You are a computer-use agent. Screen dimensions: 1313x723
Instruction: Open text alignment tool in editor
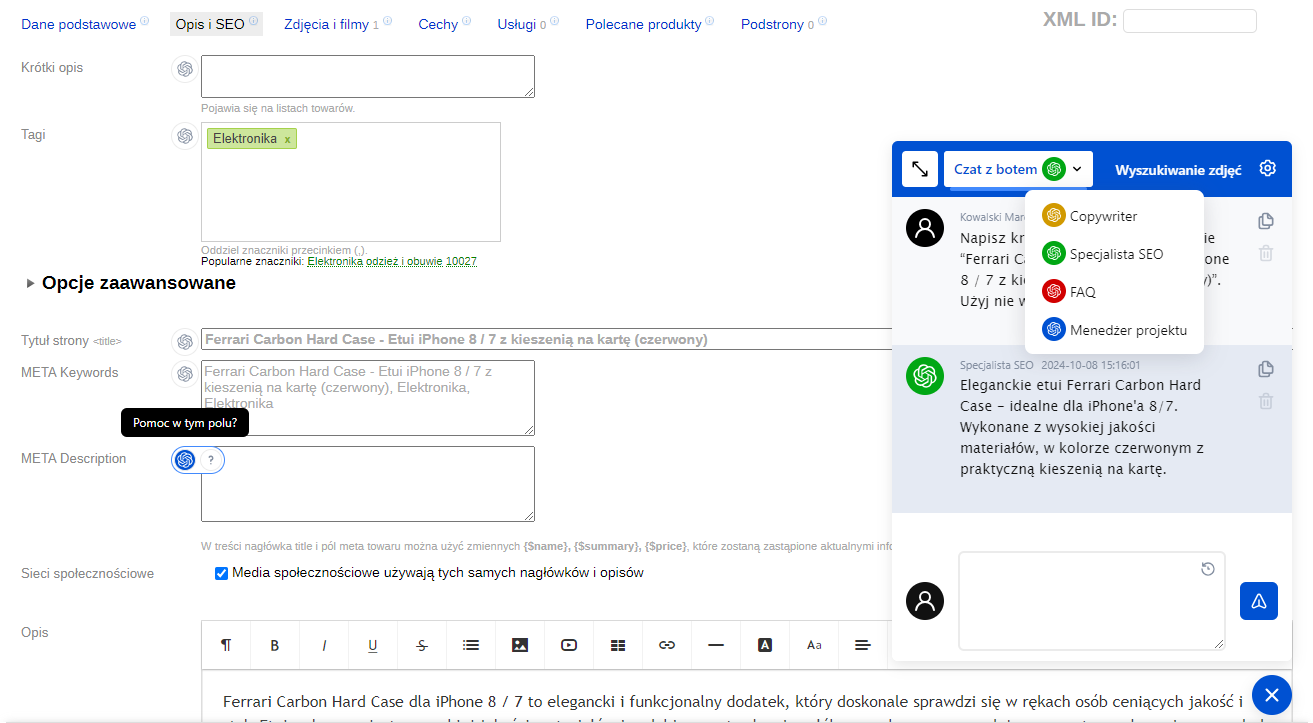pos(863,645)
